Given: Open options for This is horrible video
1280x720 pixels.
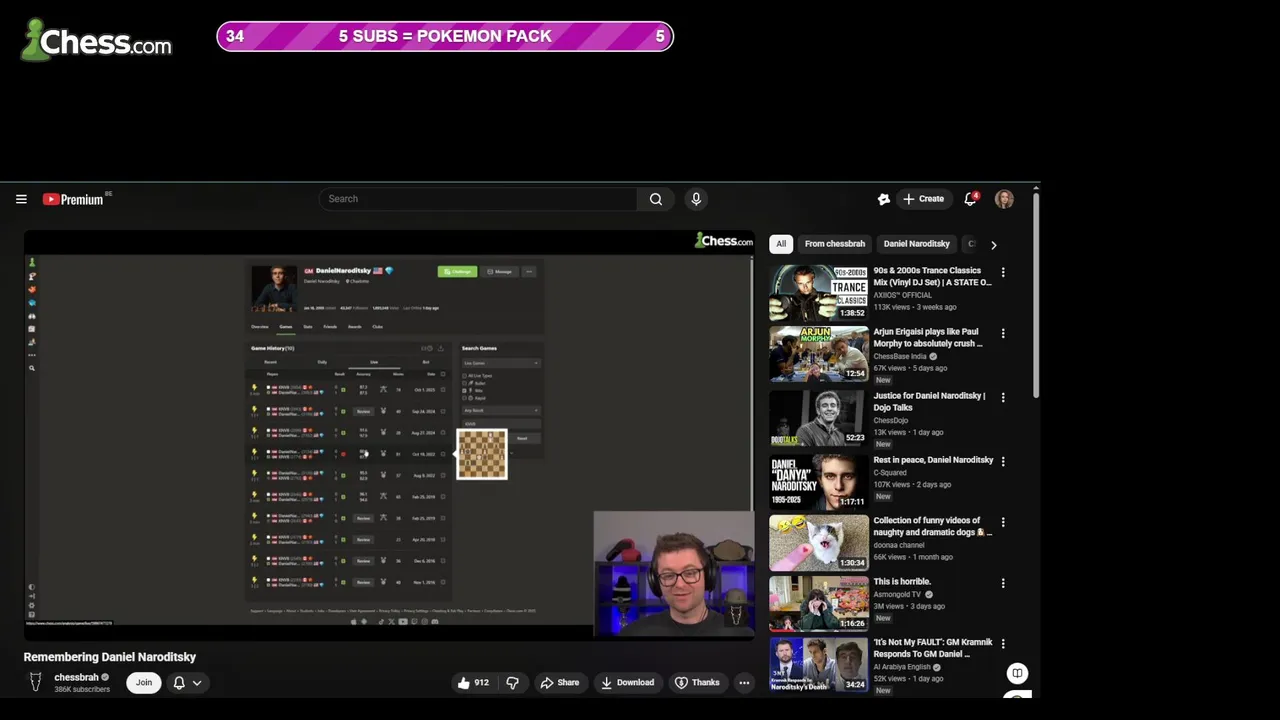Looking at the screenshot, I should [1003, 583].
